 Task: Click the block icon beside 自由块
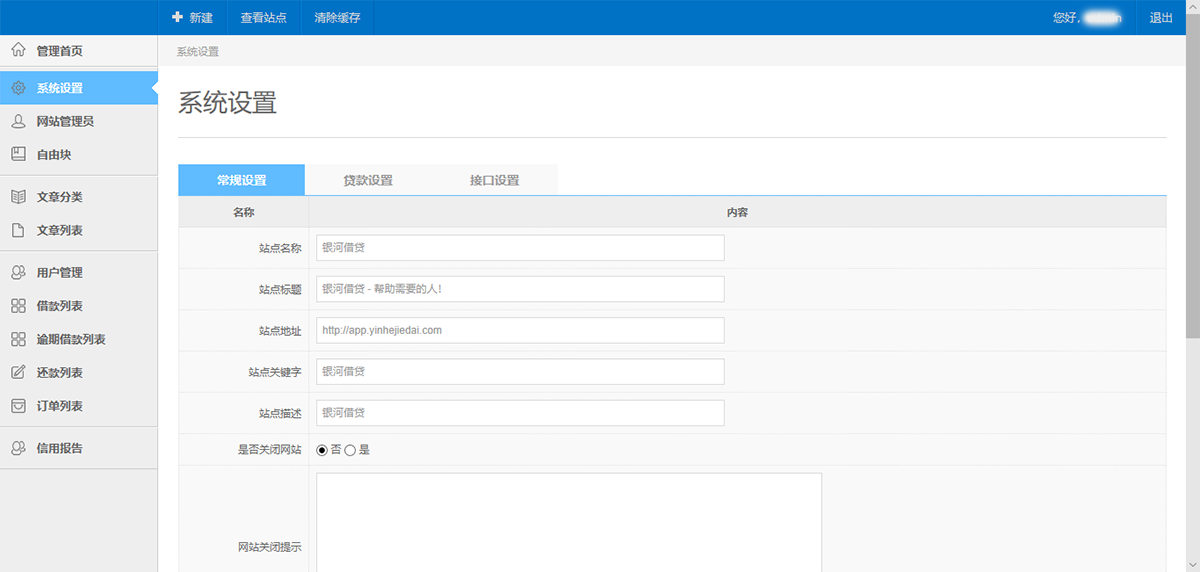18,154
